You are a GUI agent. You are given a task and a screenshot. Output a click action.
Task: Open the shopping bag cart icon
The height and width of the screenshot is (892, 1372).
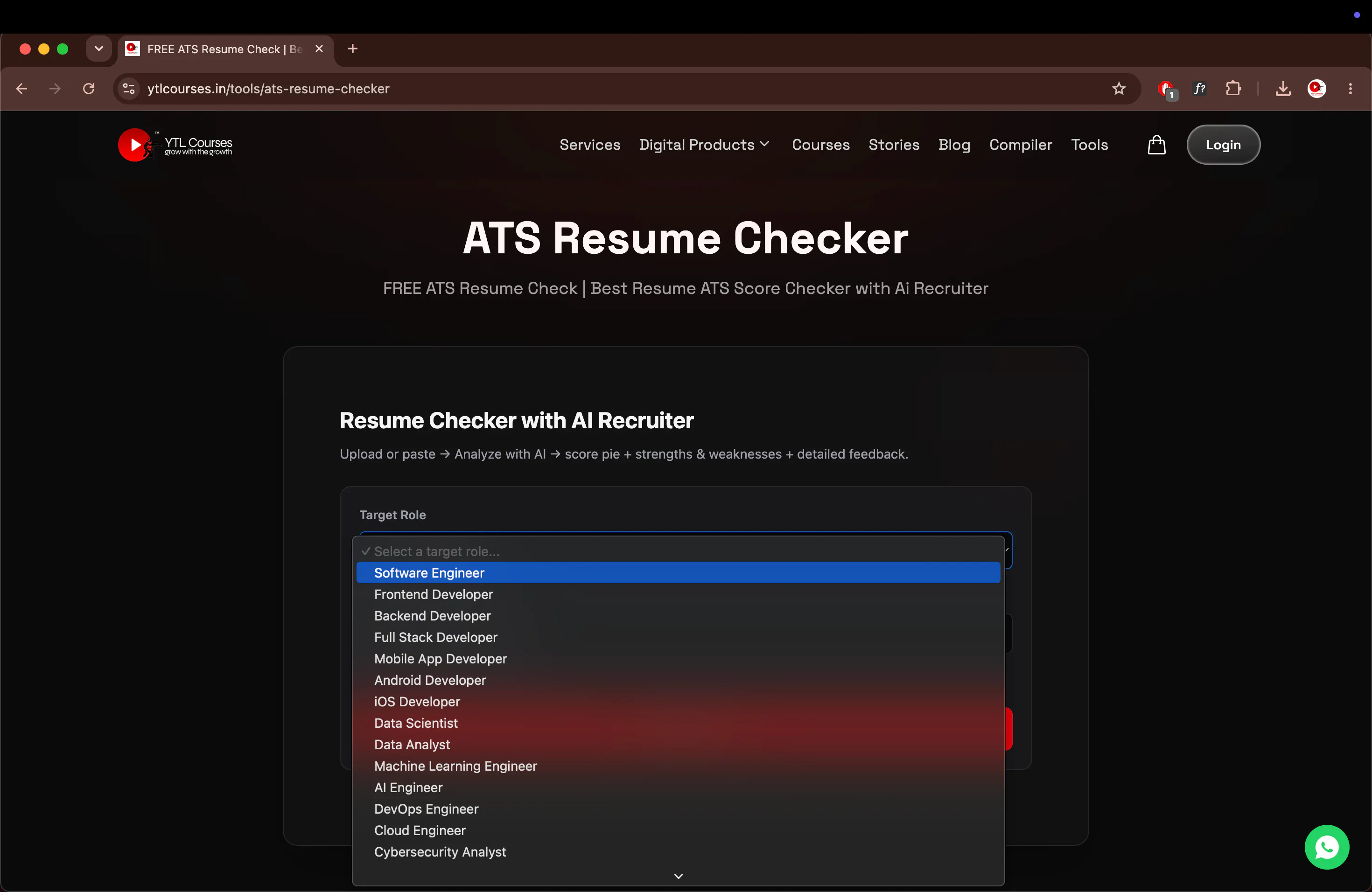click(1156, 145)
